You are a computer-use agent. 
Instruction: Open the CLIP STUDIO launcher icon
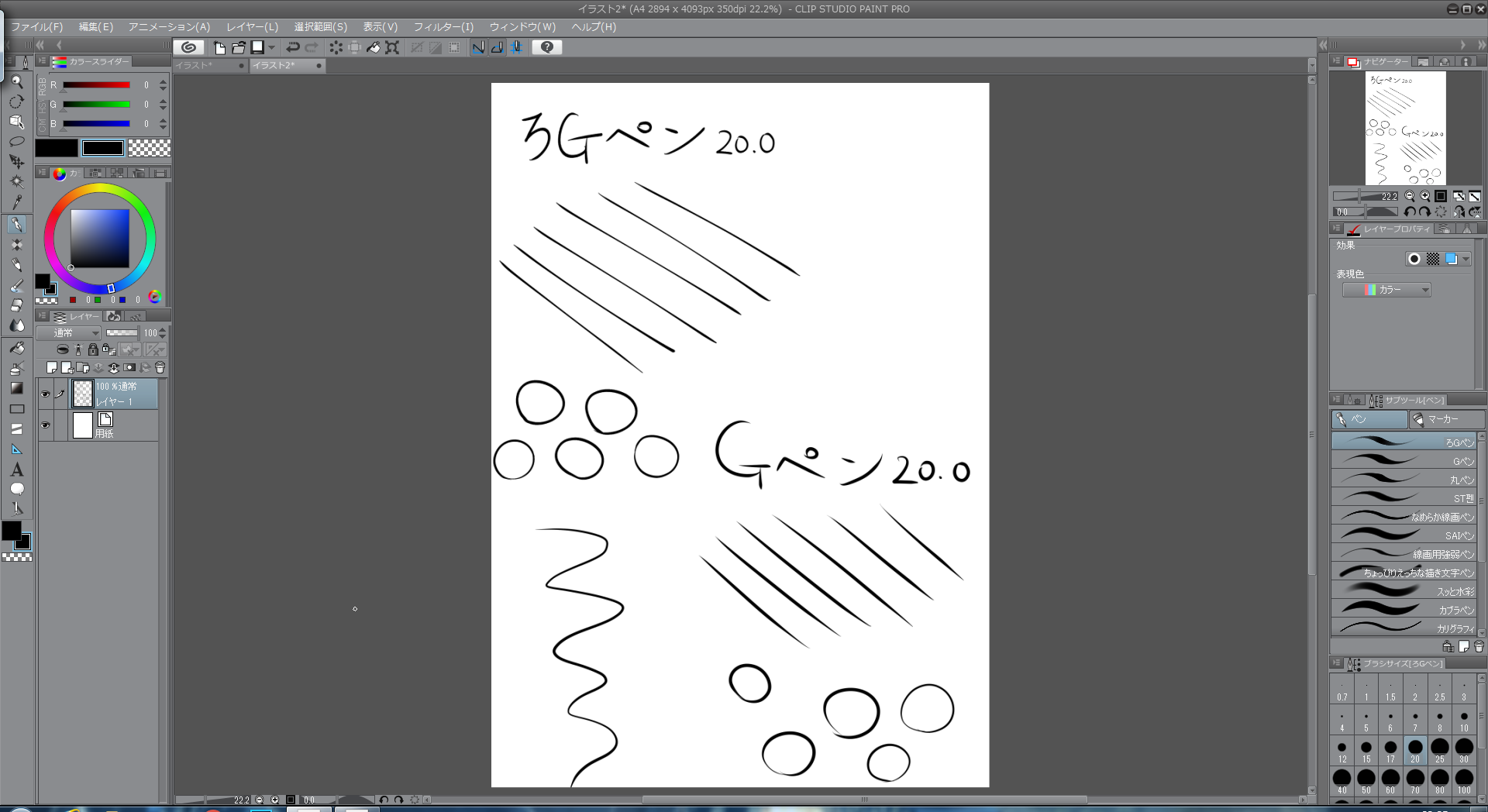coord(188,47)
